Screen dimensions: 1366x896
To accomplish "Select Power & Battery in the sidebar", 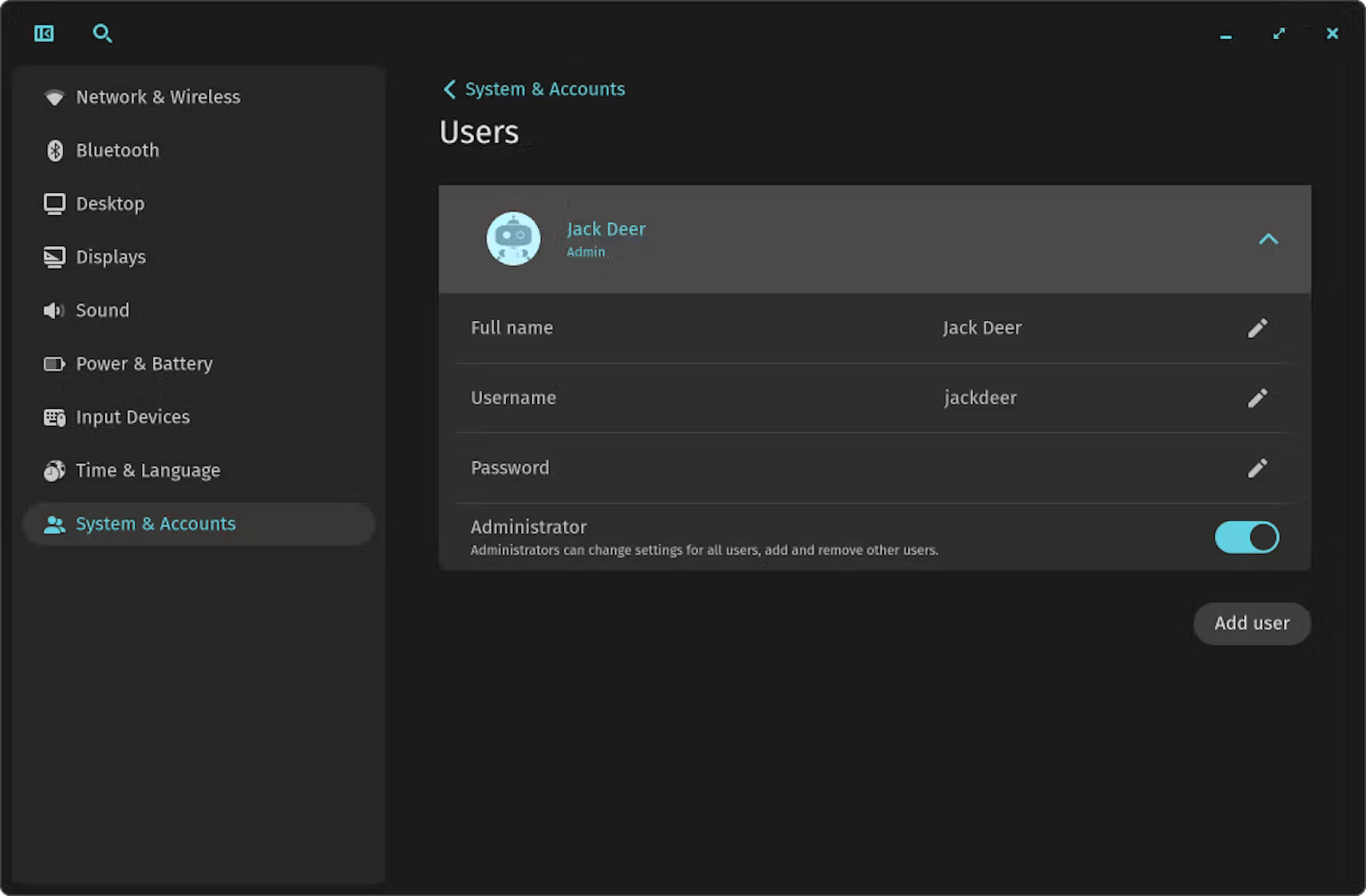I will click(144, 364).
